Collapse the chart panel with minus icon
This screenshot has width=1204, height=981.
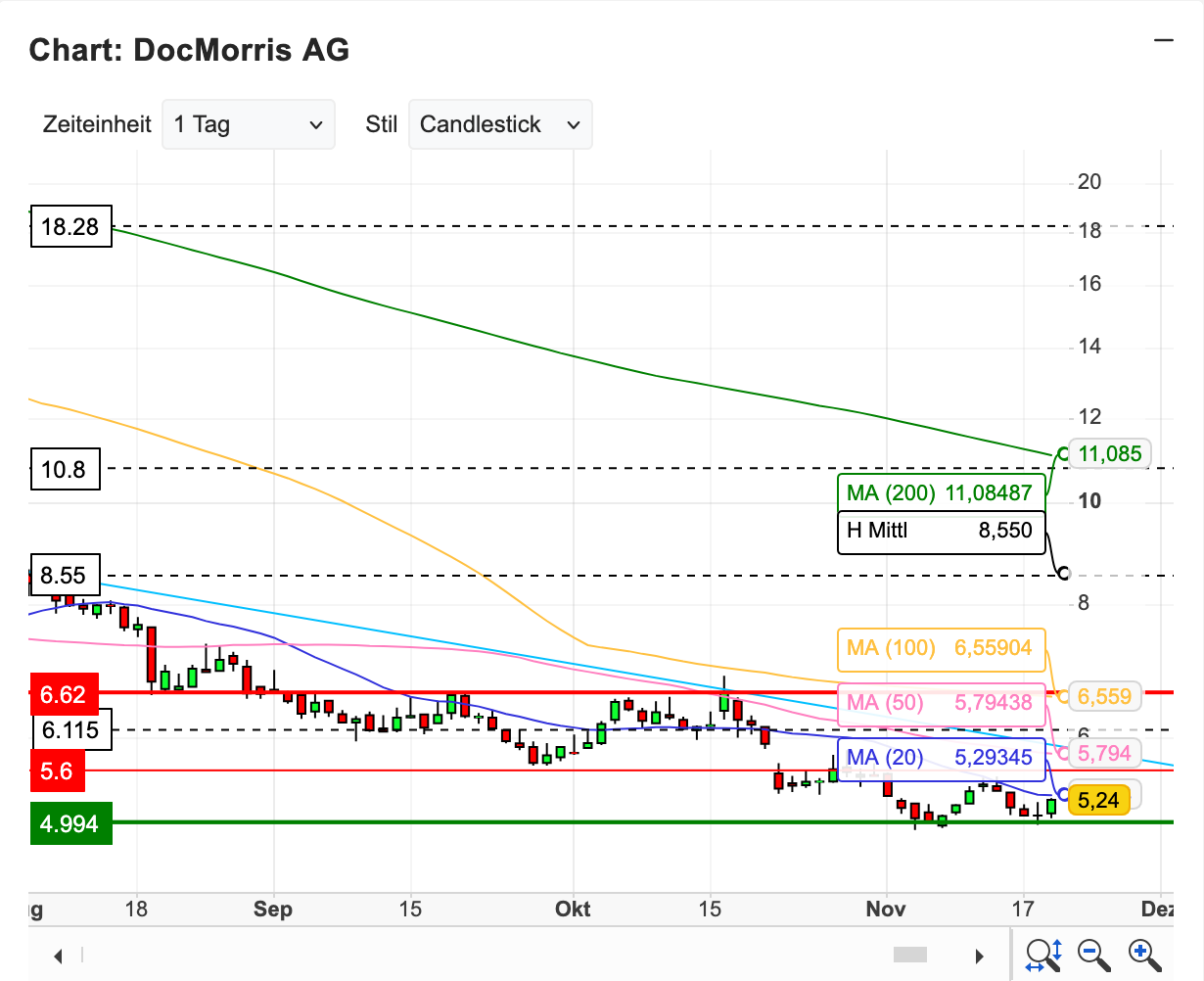(1163, 40)
